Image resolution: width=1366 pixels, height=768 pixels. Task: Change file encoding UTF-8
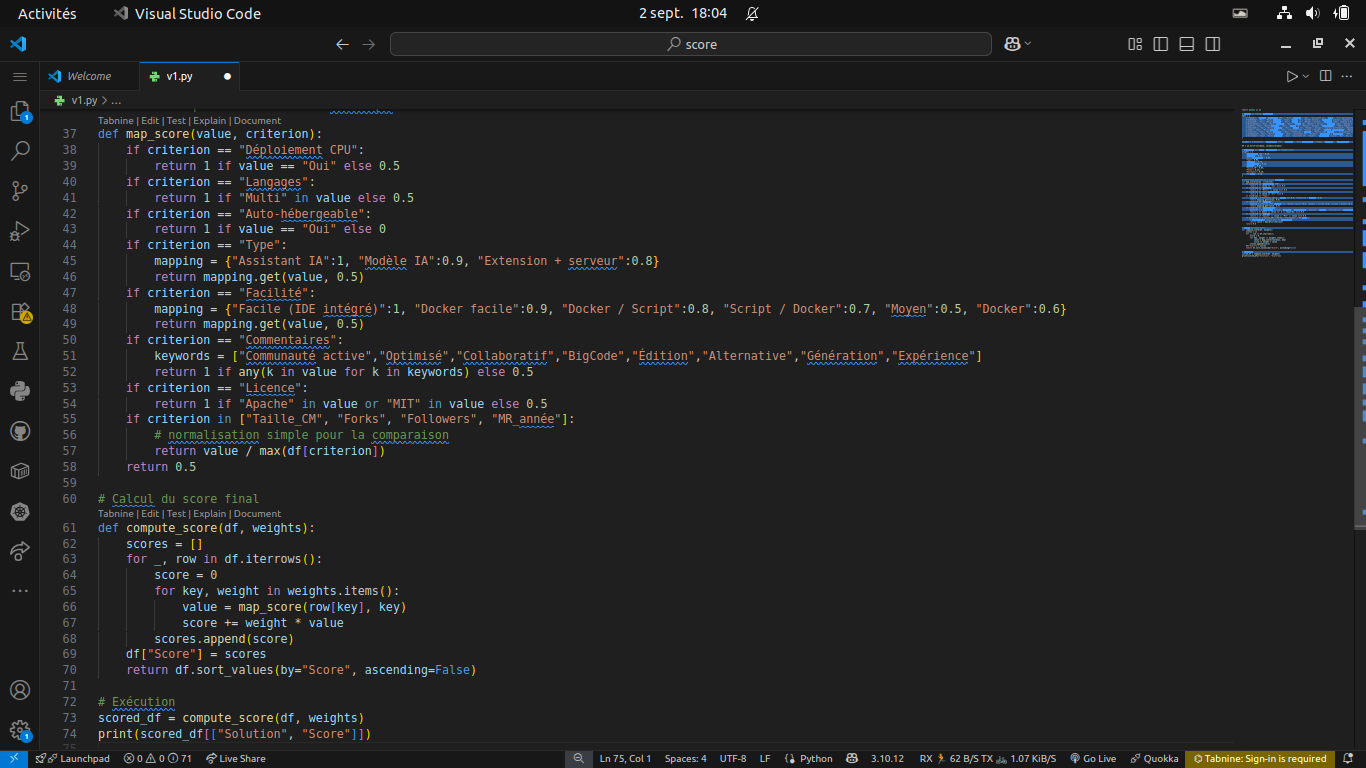click(x=733, y=758)
